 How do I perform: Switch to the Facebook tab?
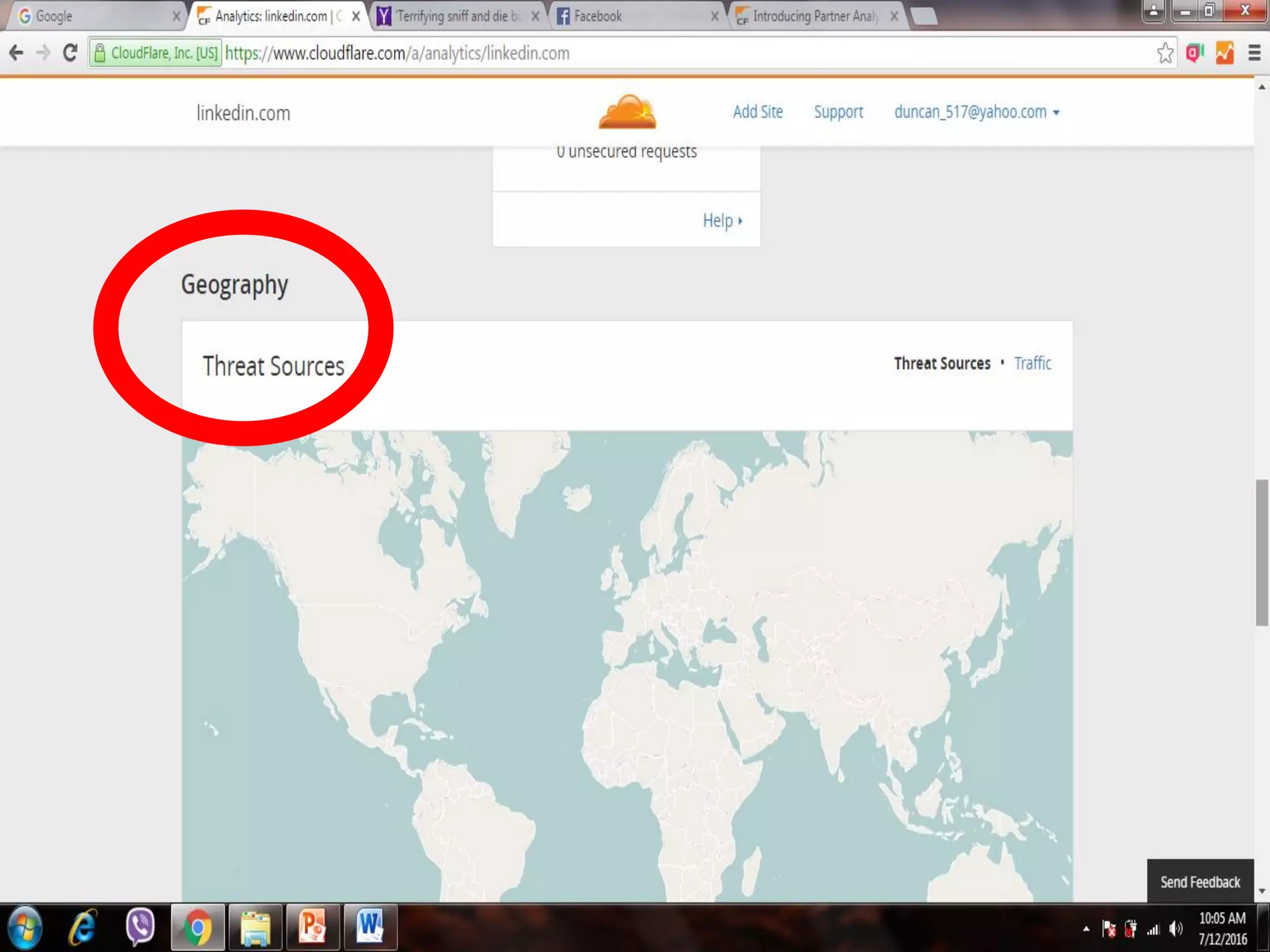(x=633, y=16)
